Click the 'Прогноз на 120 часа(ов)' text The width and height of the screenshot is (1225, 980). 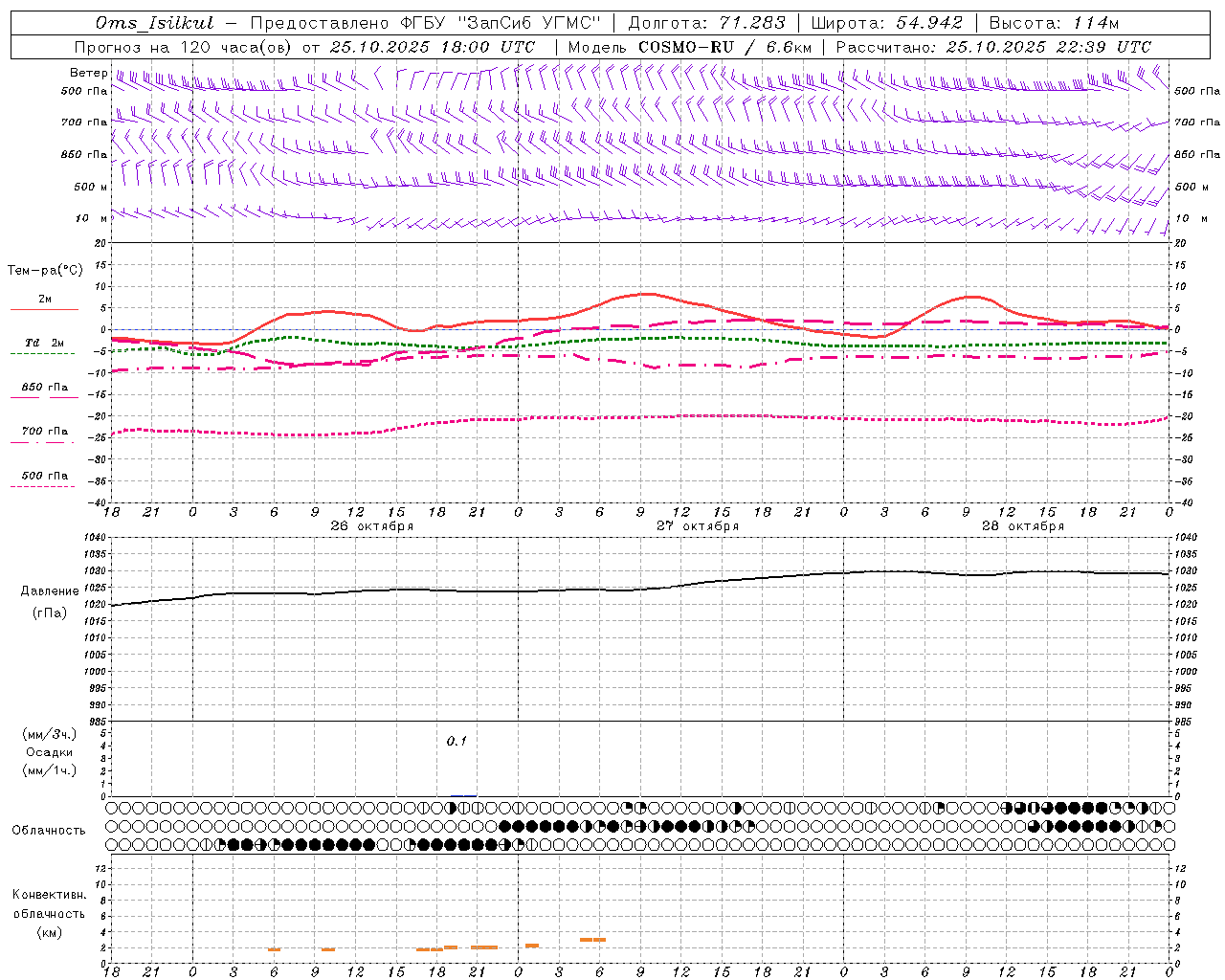[x=184, y=47]
